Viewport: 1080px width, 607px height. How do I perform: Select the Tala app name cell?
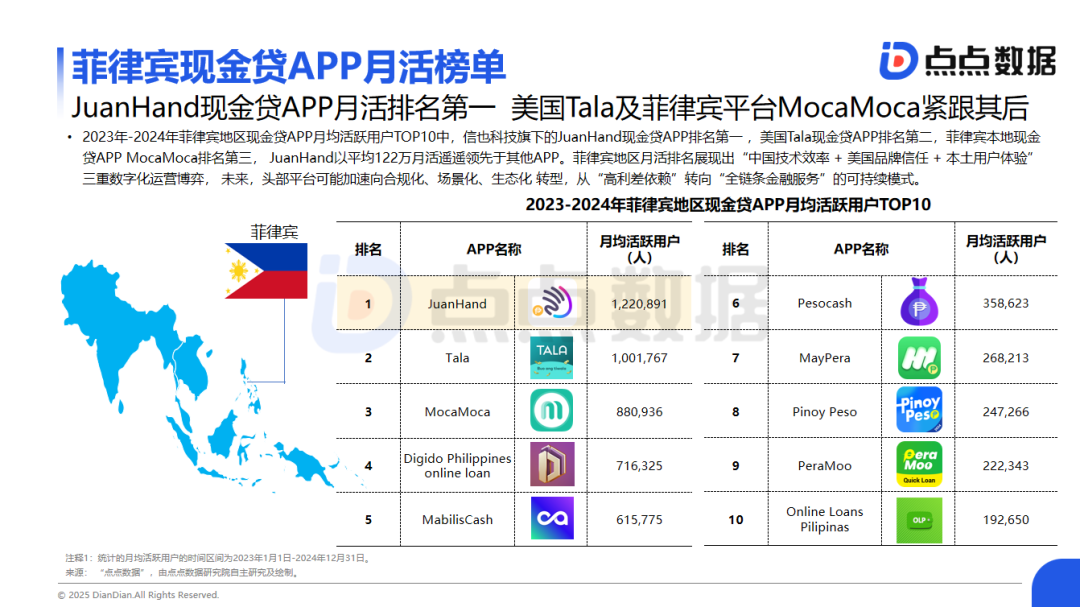[x=457, y=358]
